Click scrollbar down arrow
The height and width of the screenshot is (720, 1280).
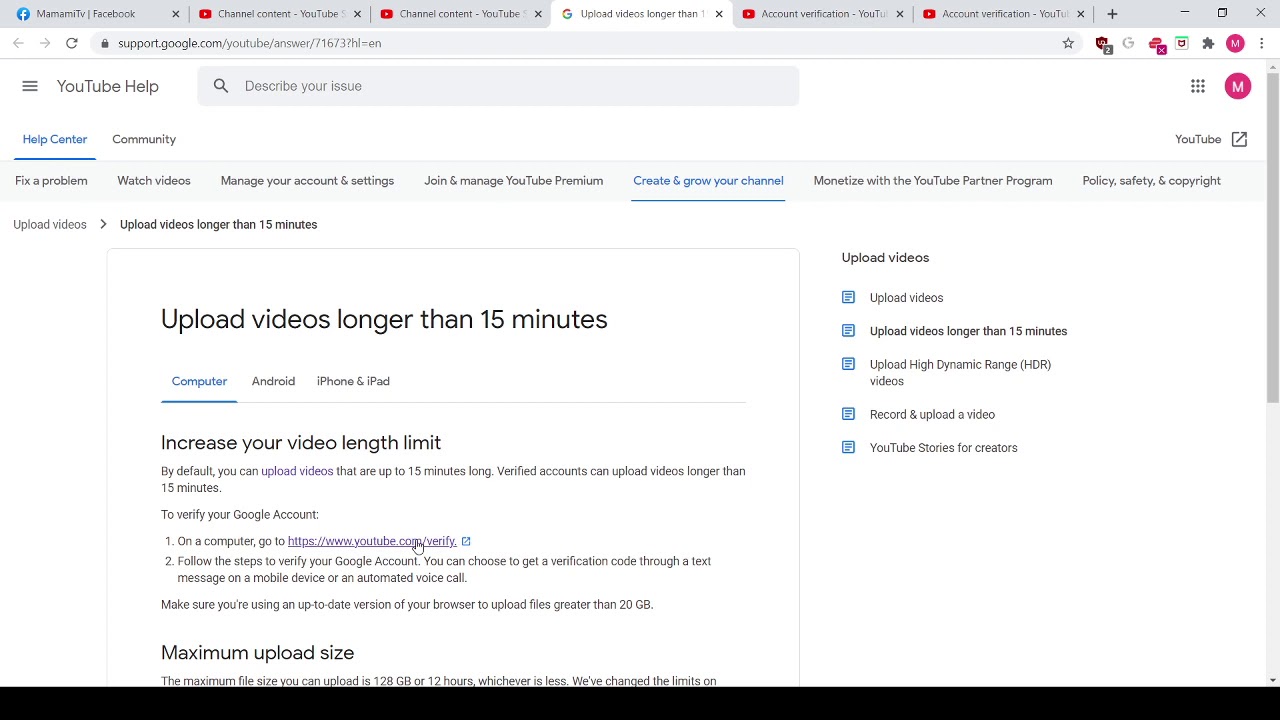[x=1273, y=680]
